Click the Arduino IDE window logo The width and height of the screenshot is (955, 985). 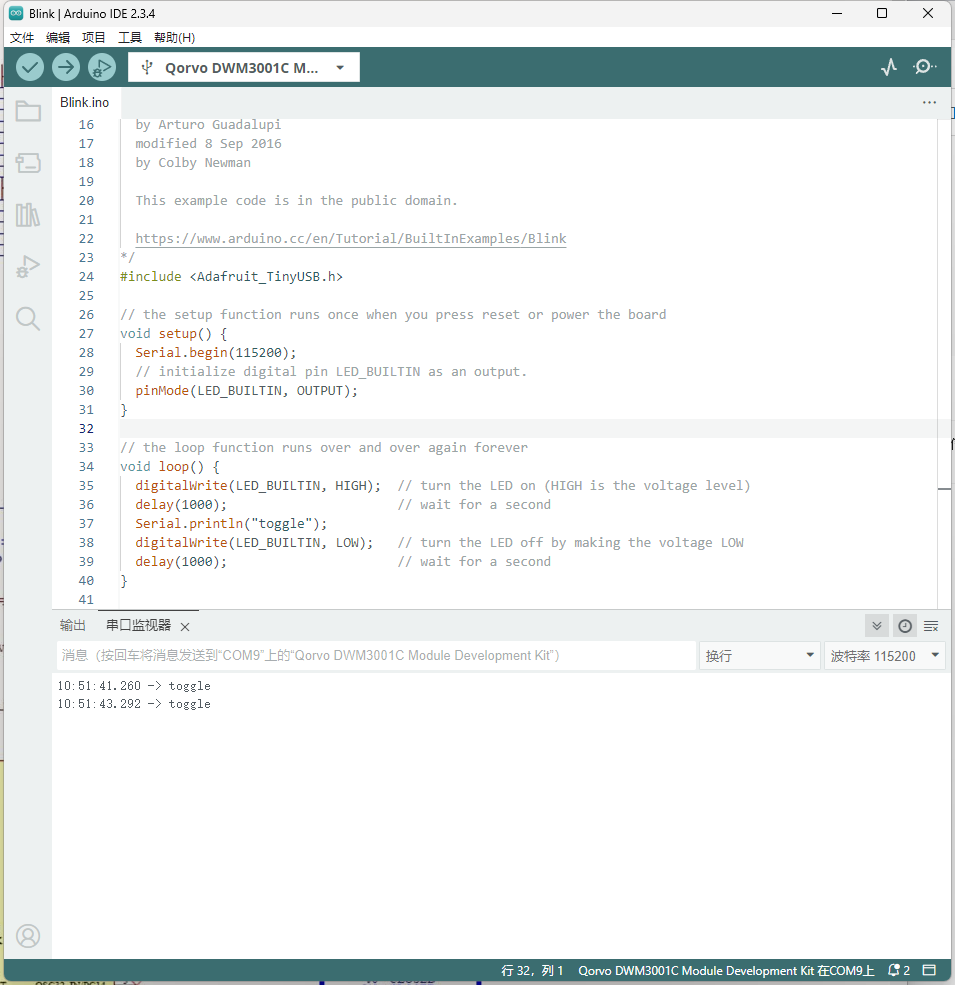point(16,13)
